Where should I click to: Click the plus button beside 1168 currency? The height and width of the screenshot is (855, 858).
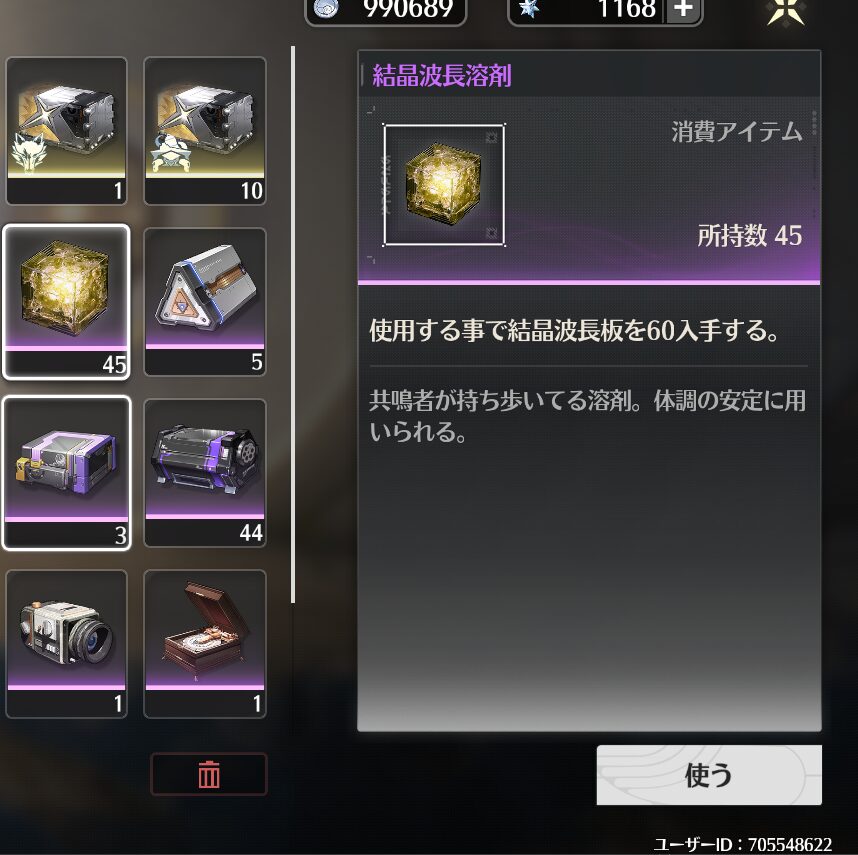pyautogui.click(x=683, y=9)
